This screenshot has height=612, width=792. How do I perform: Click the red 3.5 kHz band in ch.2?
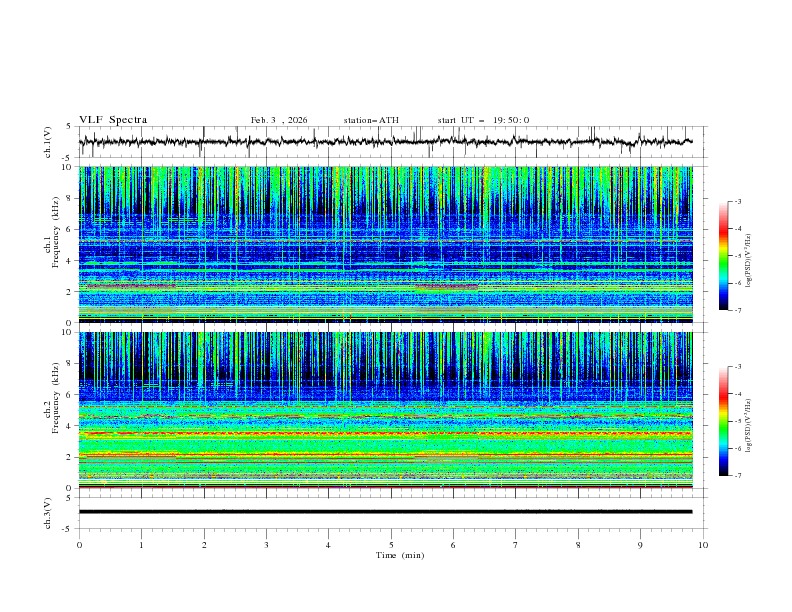tap(385, 434)
